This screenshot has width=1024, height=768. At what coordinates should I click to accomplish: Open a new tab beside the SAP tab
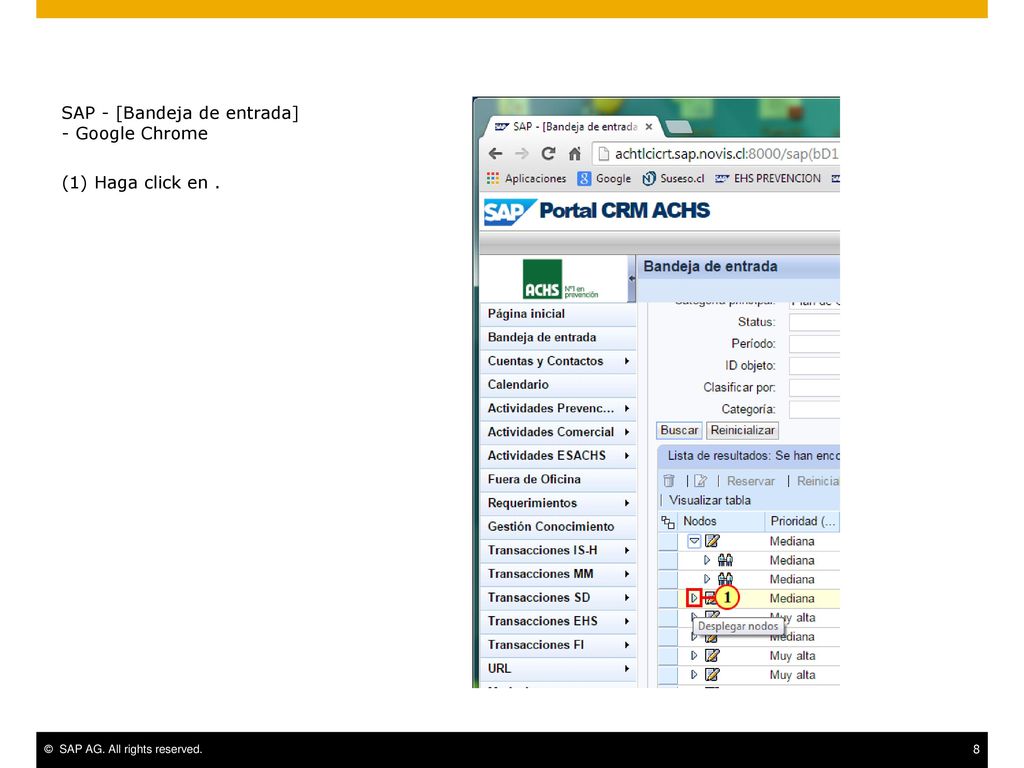click(x=678, y=126)
